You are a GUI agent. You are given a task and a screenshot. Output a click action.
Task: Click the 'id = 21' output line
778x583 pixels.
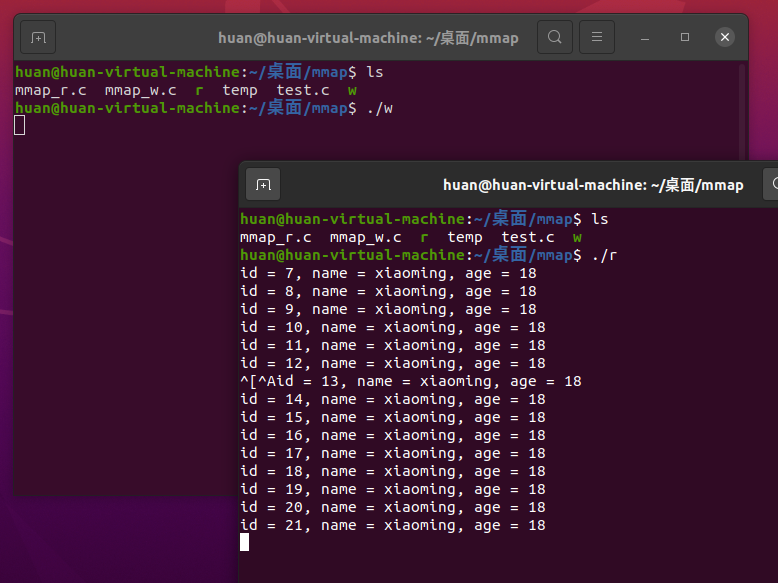[393, 525]
